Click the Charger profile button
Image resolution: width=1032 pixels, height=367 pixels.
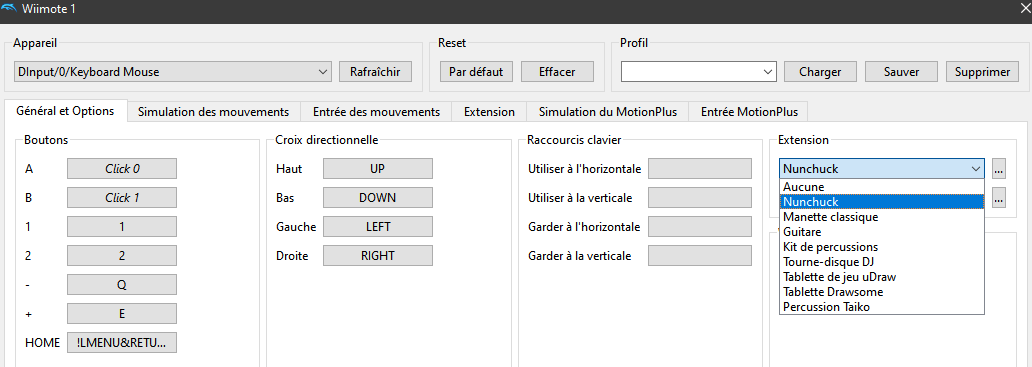pos(819,72)
